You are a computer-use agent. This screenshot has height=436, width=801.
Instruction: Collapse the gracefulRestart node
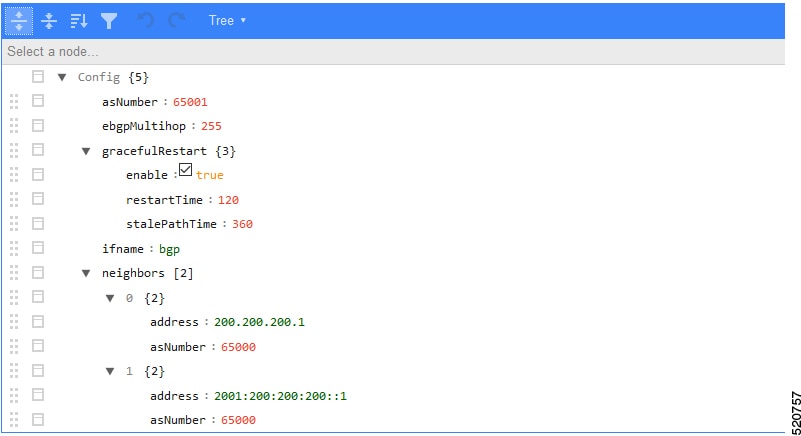tap(86, 151)
